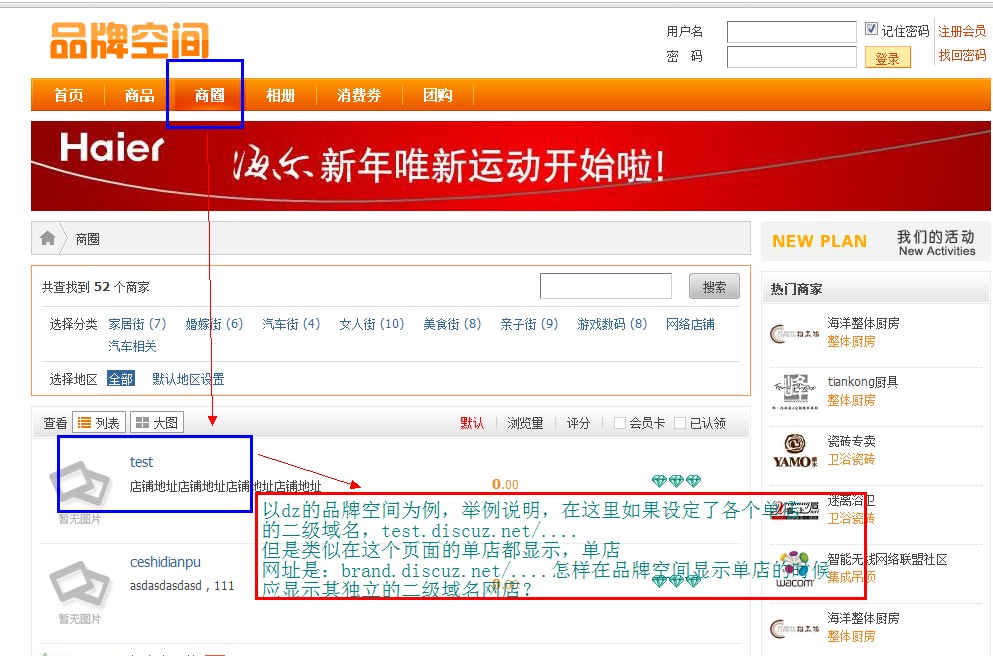
Task: Filter by 美食街 (8) category
Action: click(x=452, y=324)
